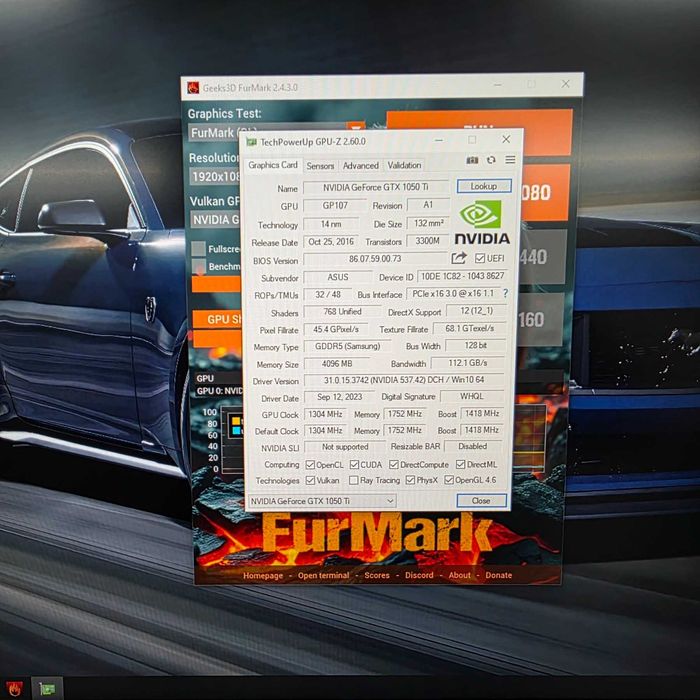The image size is (700, 700).
Task: Click the Resizable BAR value Disabled
Action: pos(472,446)
